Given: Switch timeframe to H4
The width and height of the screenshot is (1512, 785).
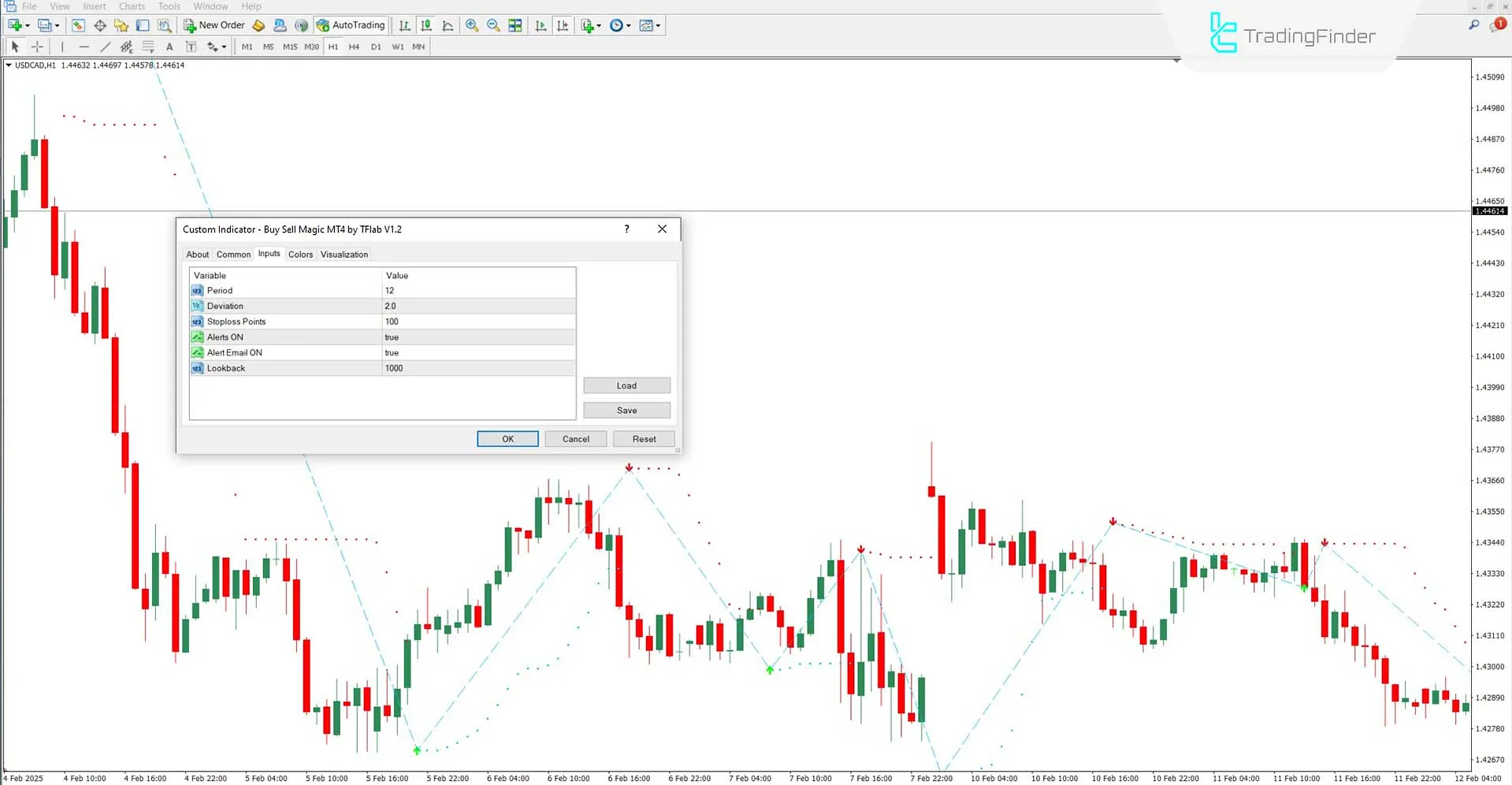Looking at the screenshot, I should pos(354,47).
